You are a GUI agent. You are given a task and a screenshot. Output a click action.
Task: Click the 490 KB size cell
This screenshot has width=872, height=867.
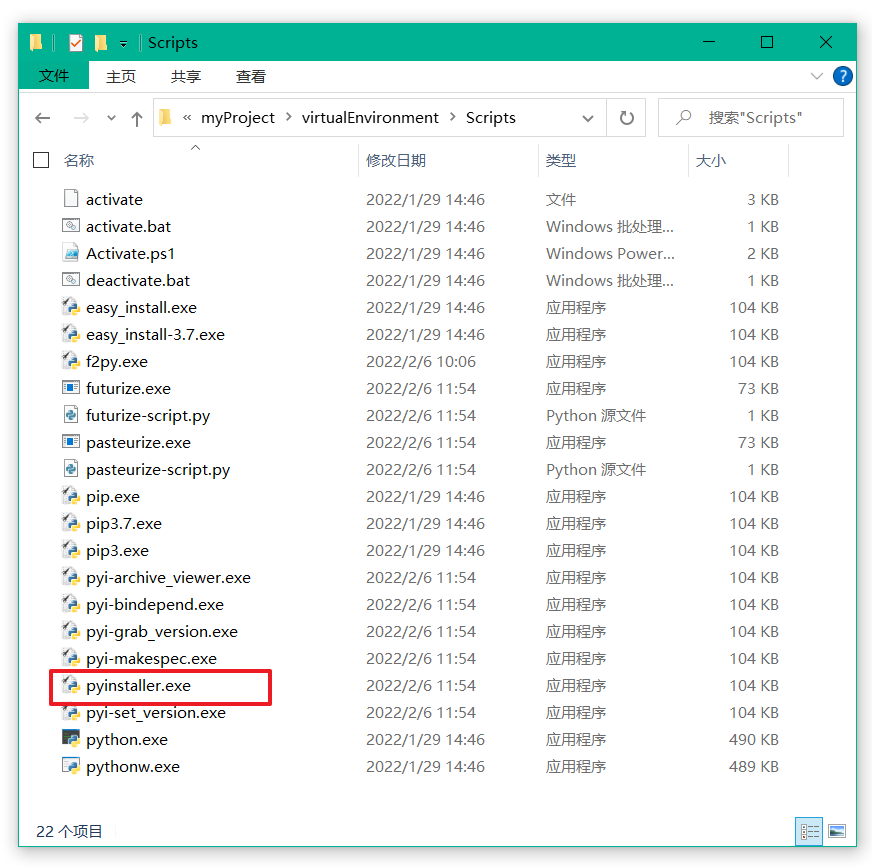754,739
